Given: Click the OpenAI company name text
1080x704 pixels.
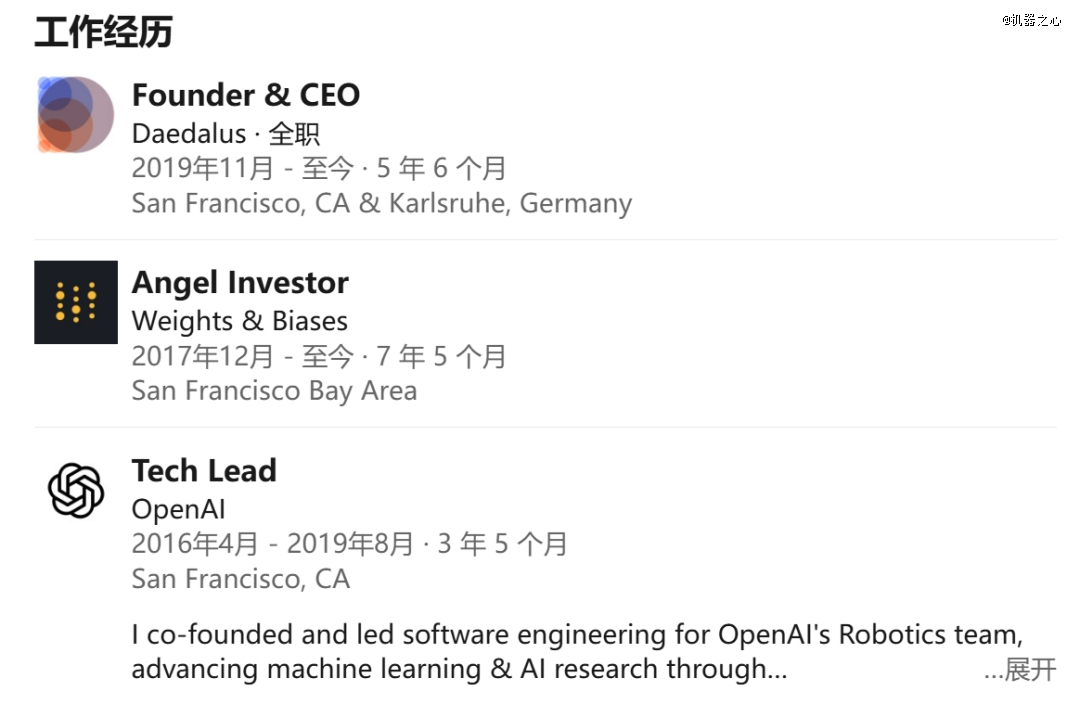Looking at the screenshot, I should 179,509.
